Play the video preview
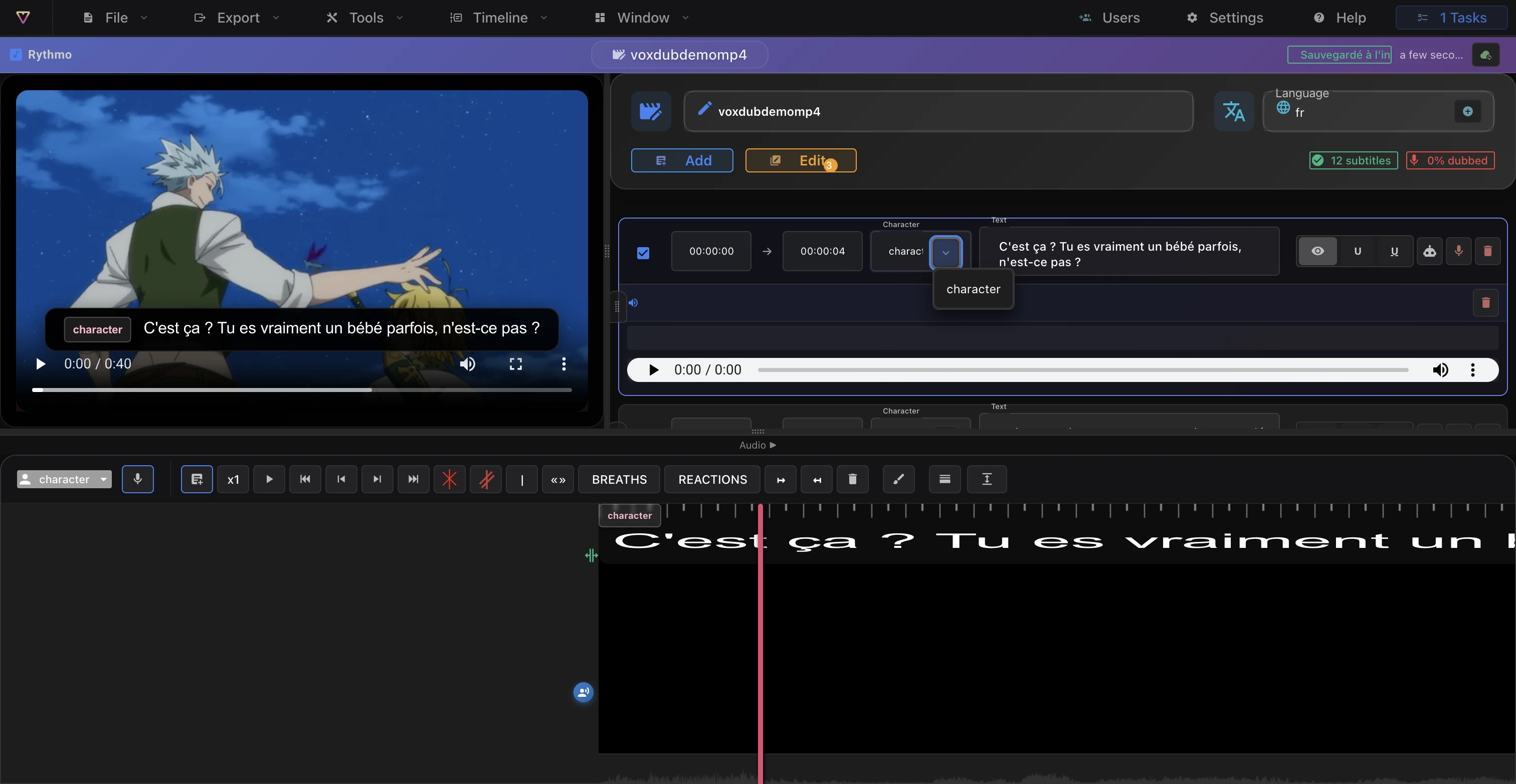Viewport: 1516px width, 784px height. tap(41, 364)
